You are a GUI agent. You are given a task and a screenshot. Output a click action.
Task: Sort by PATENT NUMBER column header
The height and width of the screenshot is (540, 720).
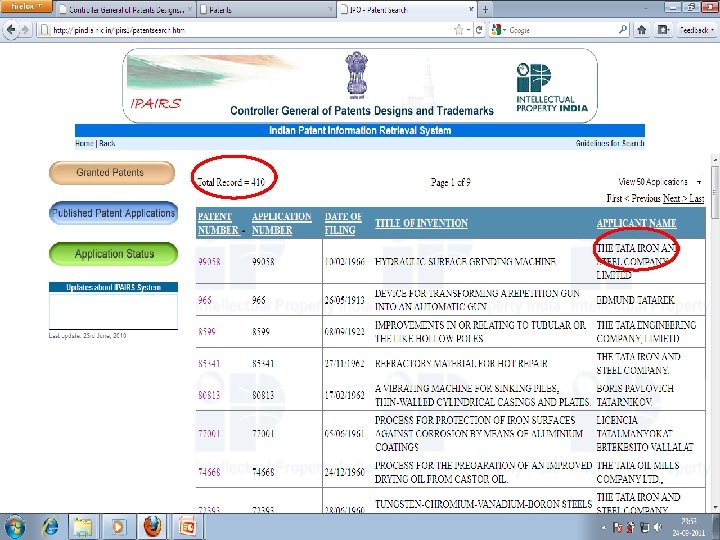218,223
